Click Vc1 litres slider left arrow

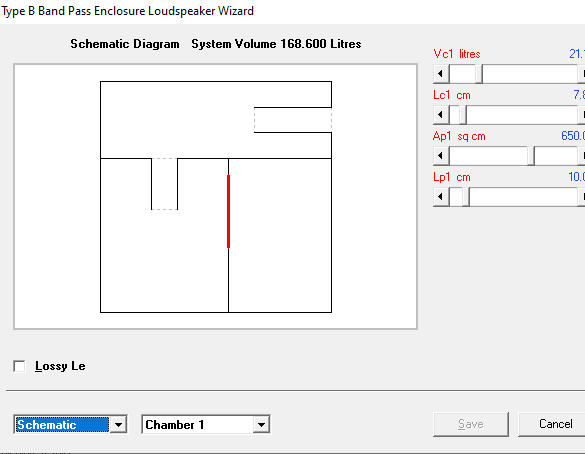(x=441, y=73)
